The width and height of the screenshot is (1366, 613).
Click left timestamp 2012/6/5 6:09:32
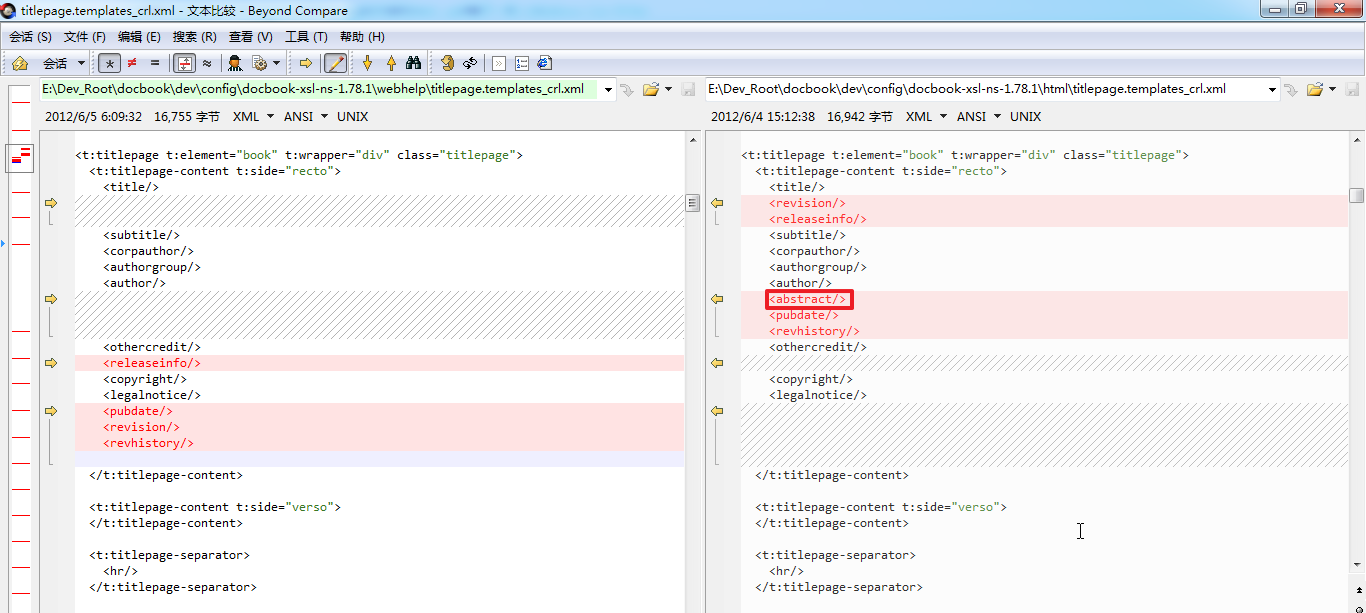[93, 117]
